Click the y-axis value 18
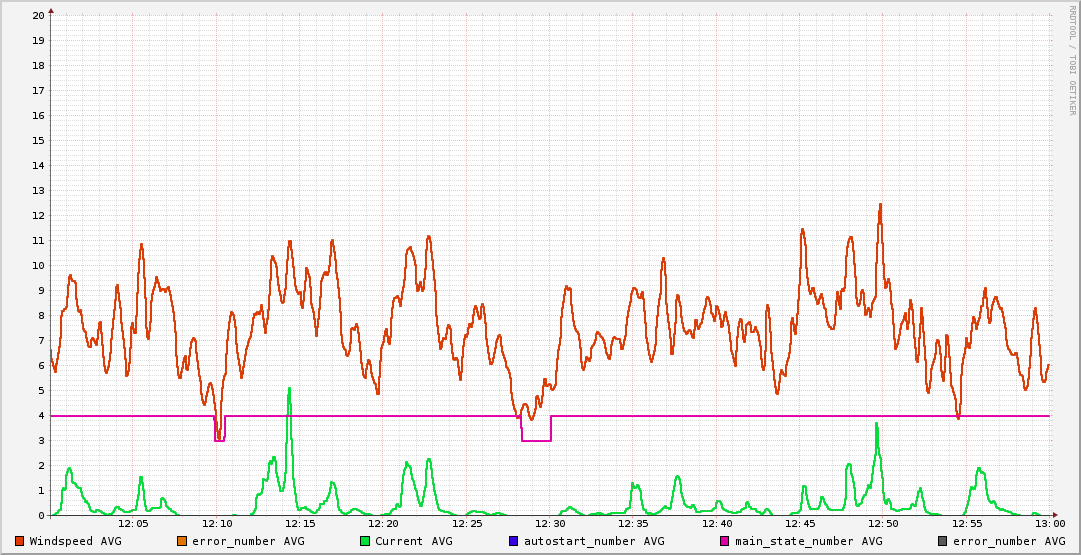 tap(39, 65)
